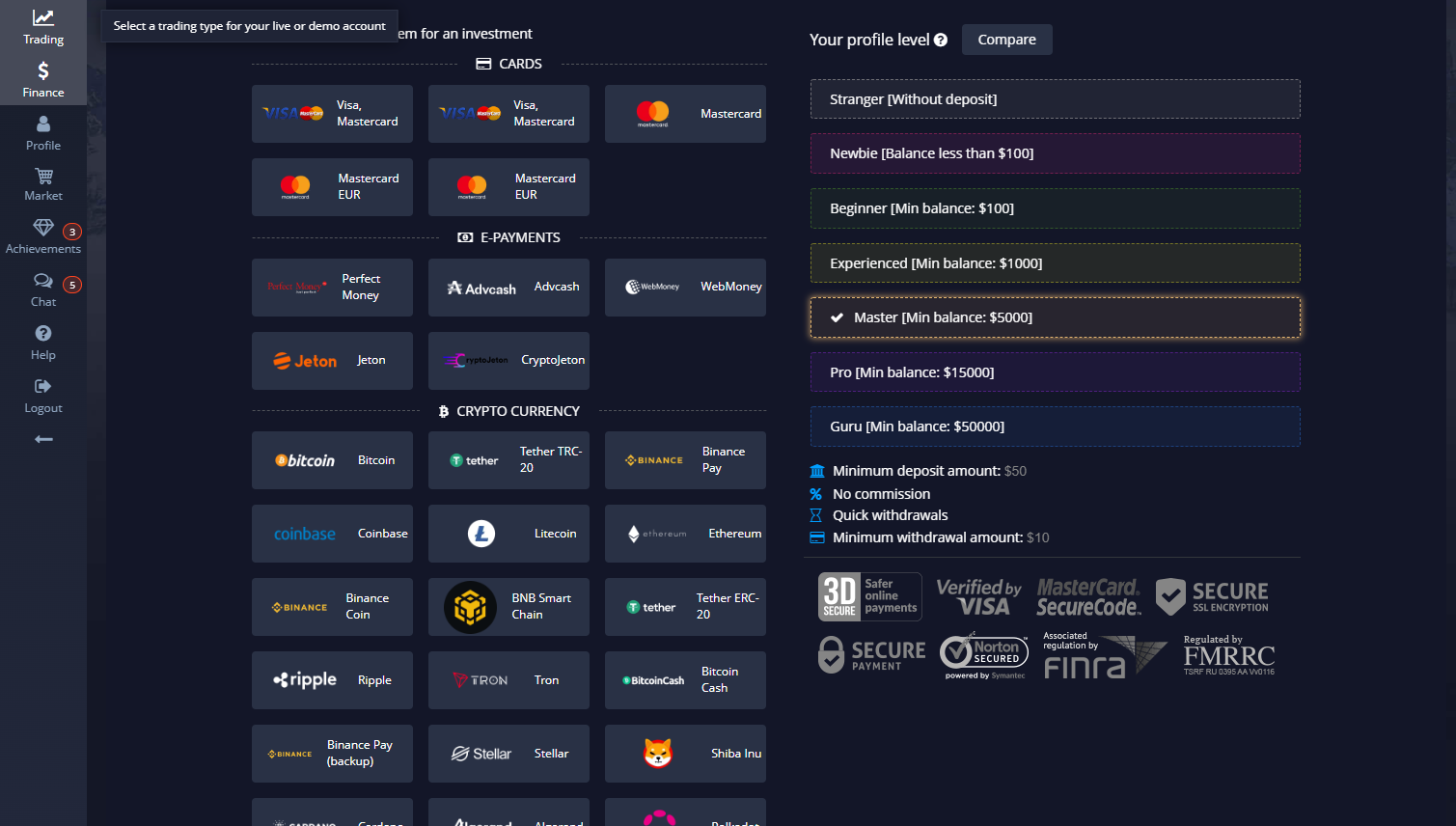Select Beginner [Min balance: $100] level
1456x826 pixels.
point(1056,208)
